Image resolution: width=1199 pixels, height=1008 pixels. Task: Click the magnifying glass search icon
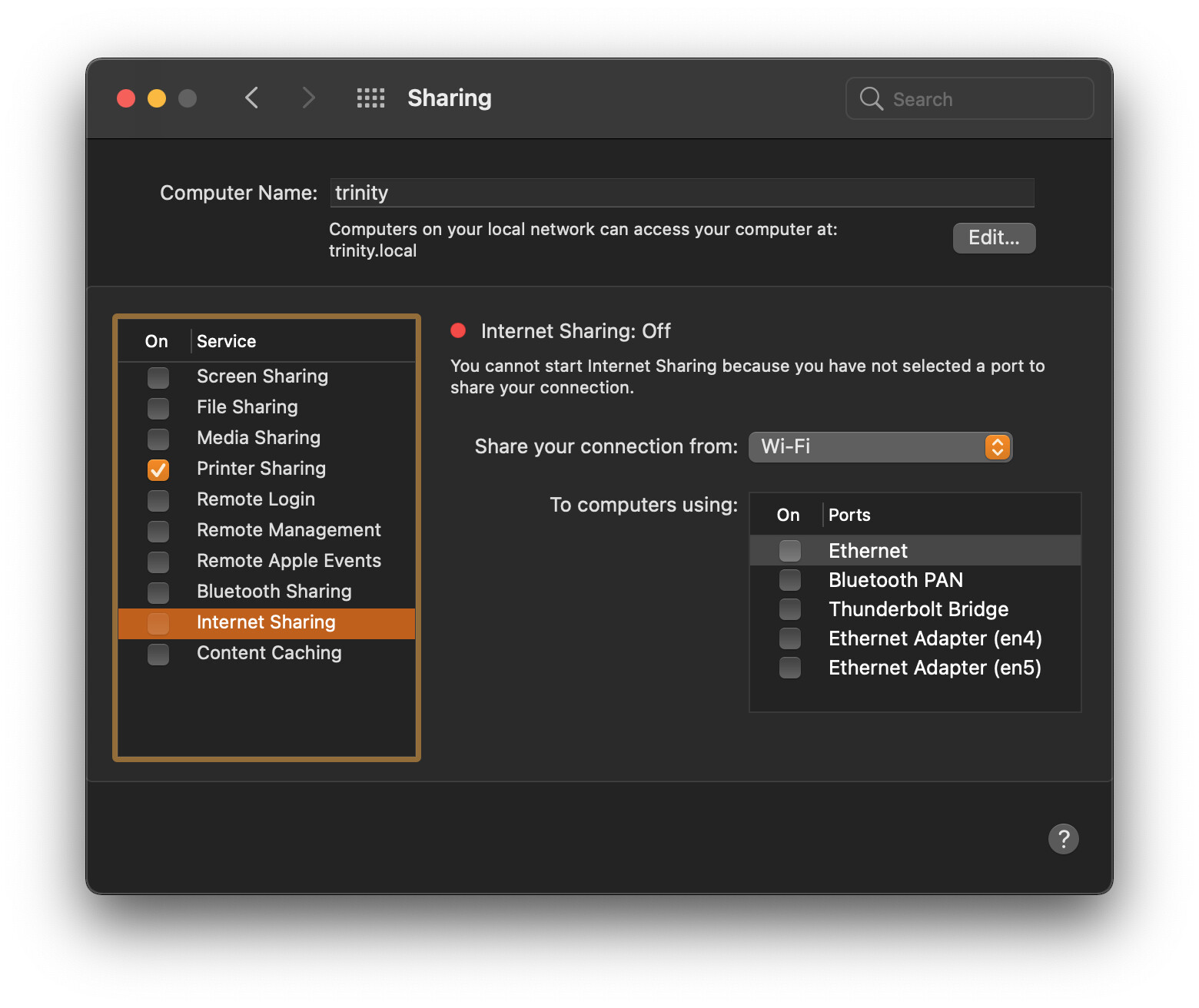871,99
